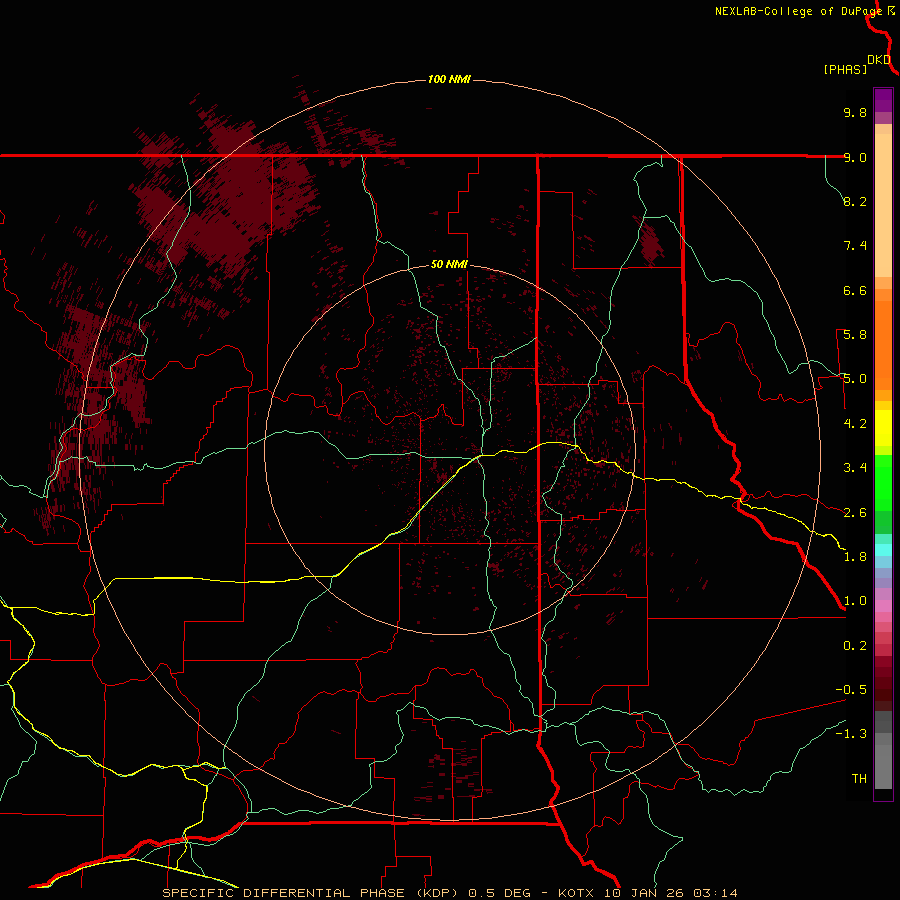The width and height of the screenshot is (900, 900).
Task: Click the 2.6 scale value
Action: [x=855, y=513]
